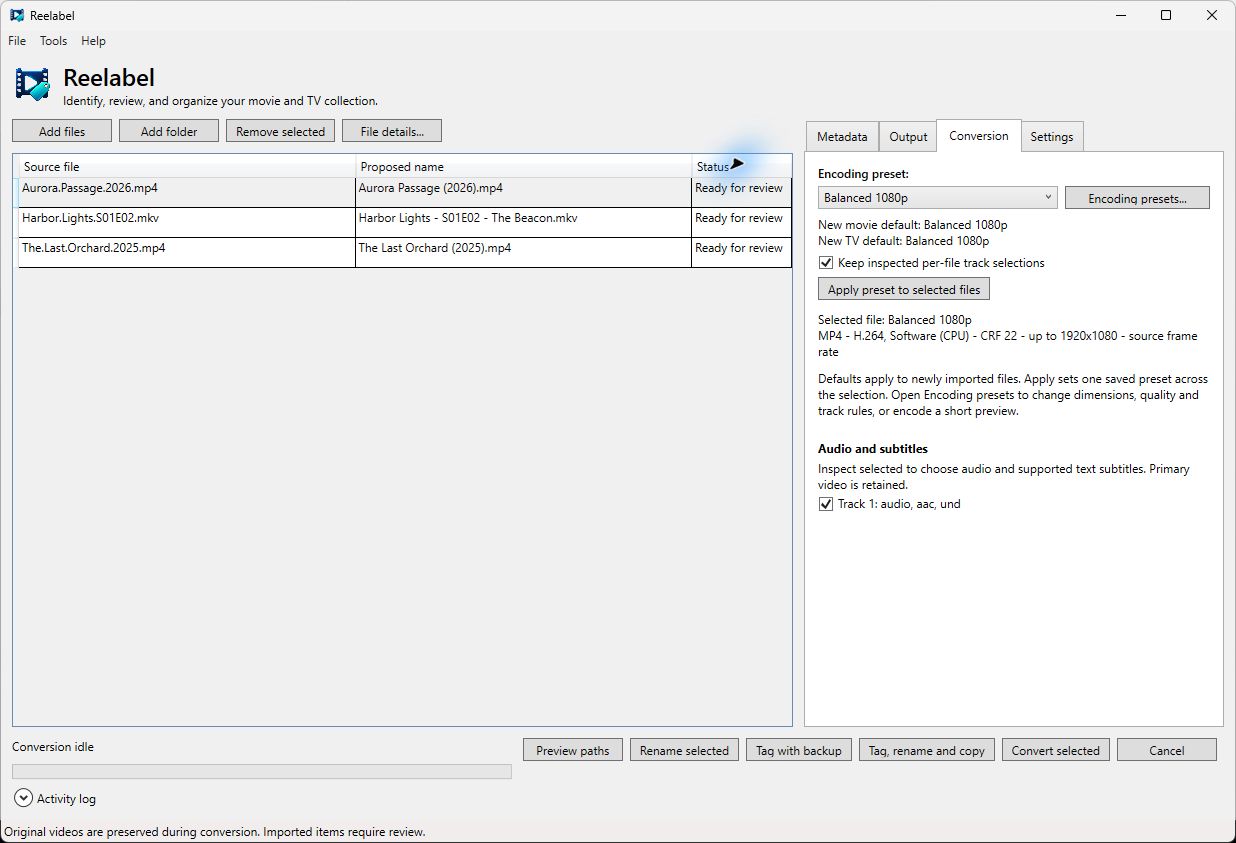
Task: Sort by Source file column header
Action: (x=188, y=166)
